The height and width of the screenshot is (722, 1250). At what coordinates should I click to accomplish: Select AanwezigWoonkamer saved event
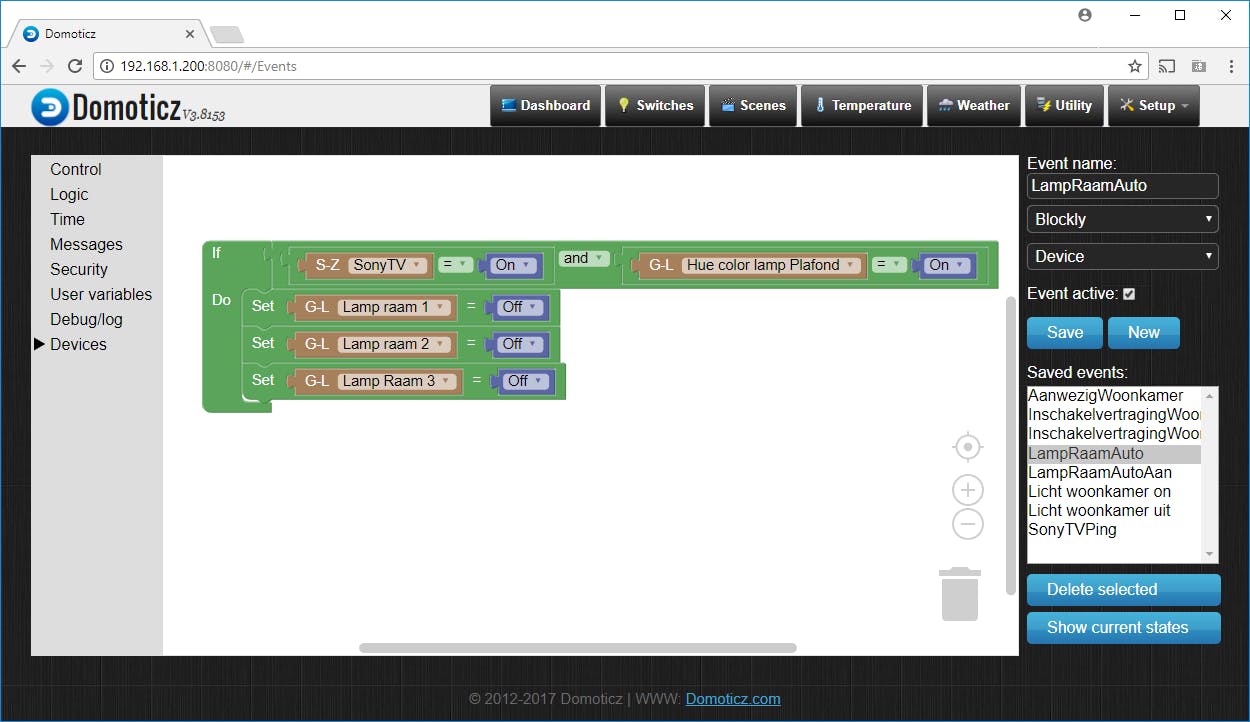[1114, 396]
